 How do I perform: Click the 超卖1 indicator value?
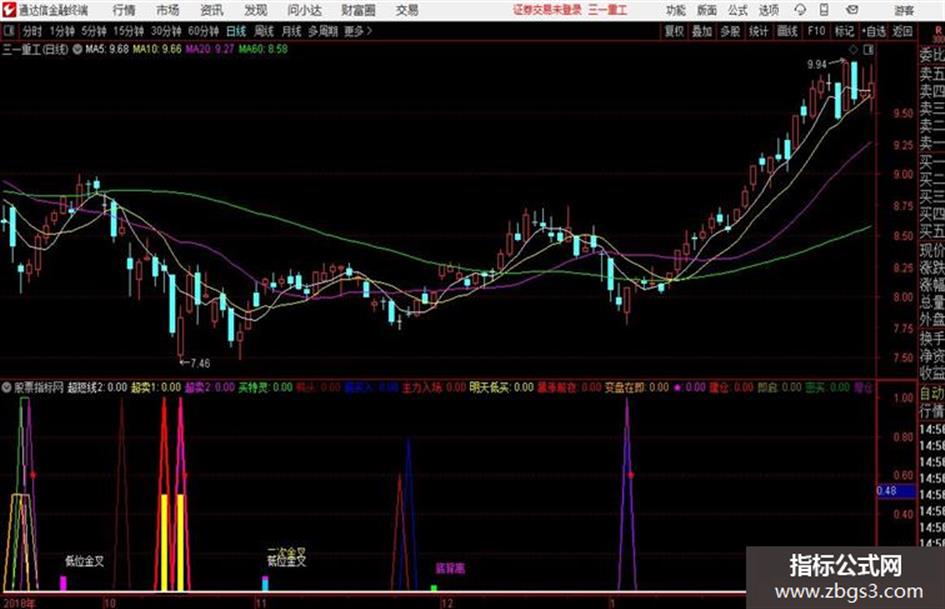pyautogui.click(x=155, y=387)
